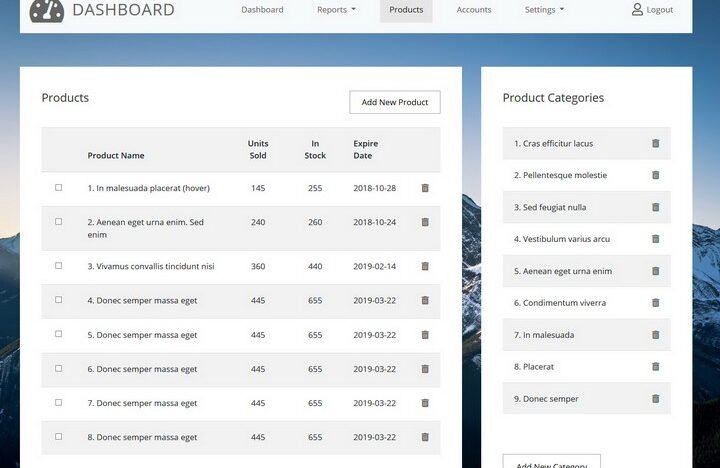Delete category Vestibulum varius arcu
Viewport: 720px width, 468px height.
coord(656,239)
